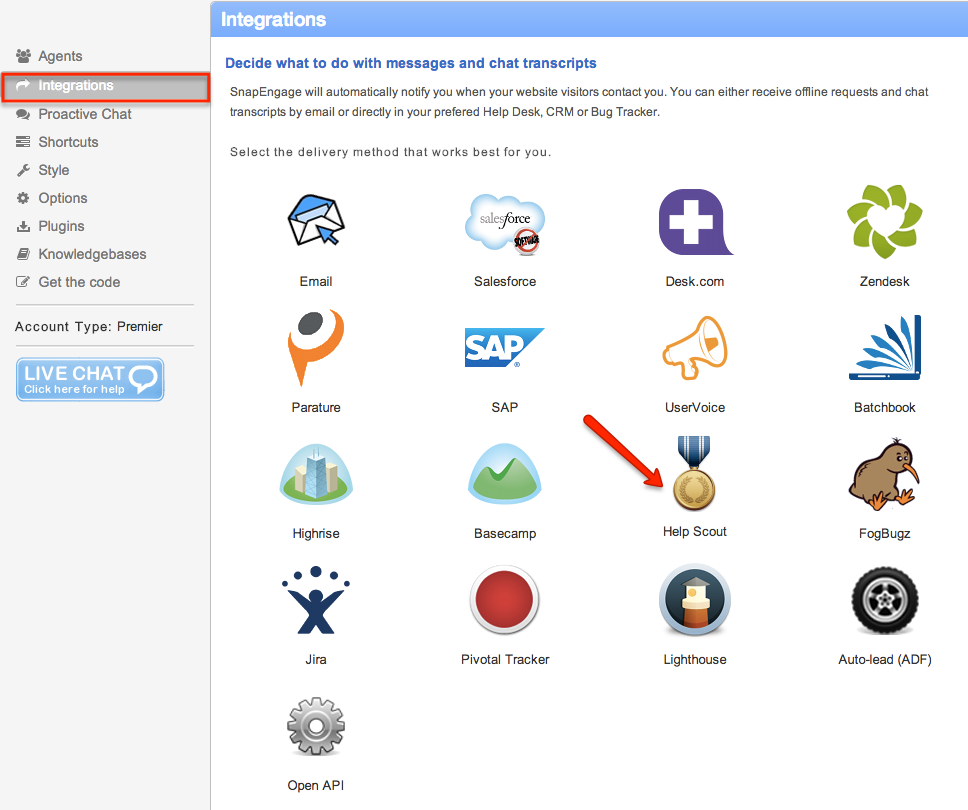968x810 pixels.
Task: Open the Pivotal Tracker red circle icon
Action: coord(504,599)
